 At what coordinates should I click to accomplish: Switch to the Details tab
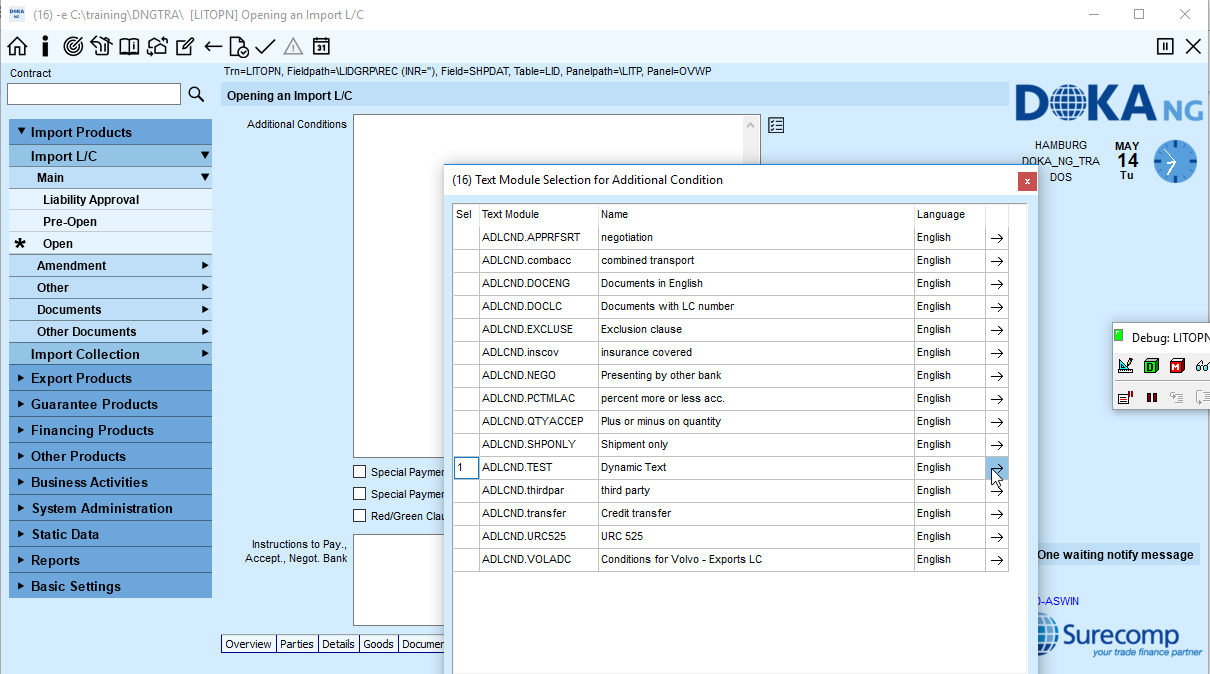338,644
